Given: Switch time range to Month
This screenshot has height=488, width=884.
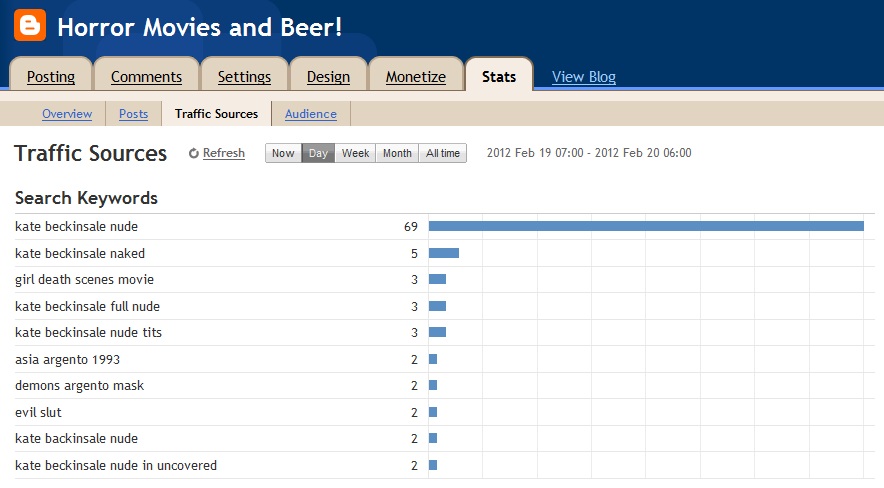Looking at the screenshot, I should (397, 153).
